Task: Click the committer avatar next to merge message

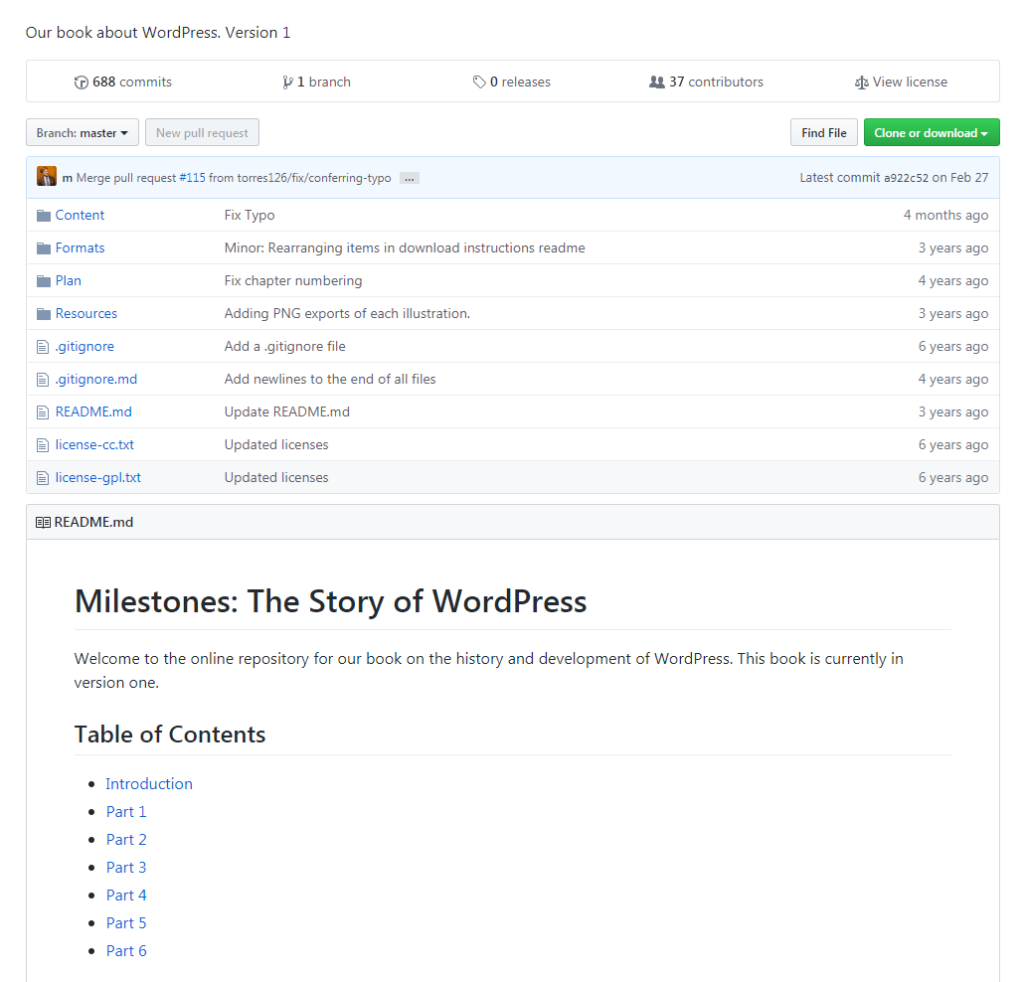Action: [x=46, y=176]
